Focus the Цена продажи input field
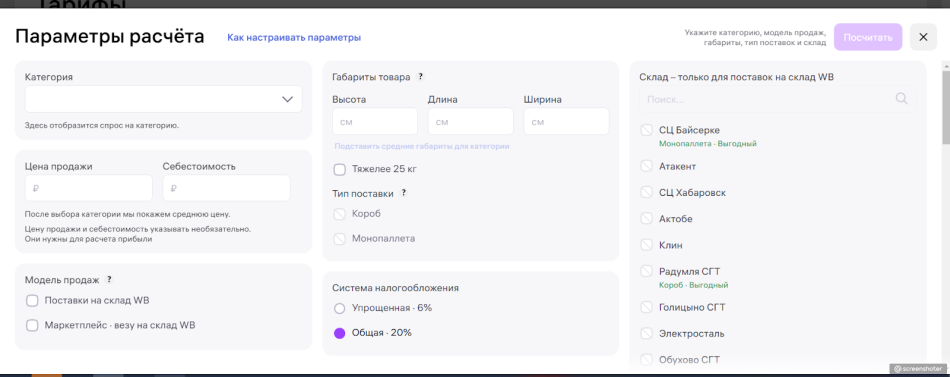The image size is (950, 377). click(x=88, y=188)
